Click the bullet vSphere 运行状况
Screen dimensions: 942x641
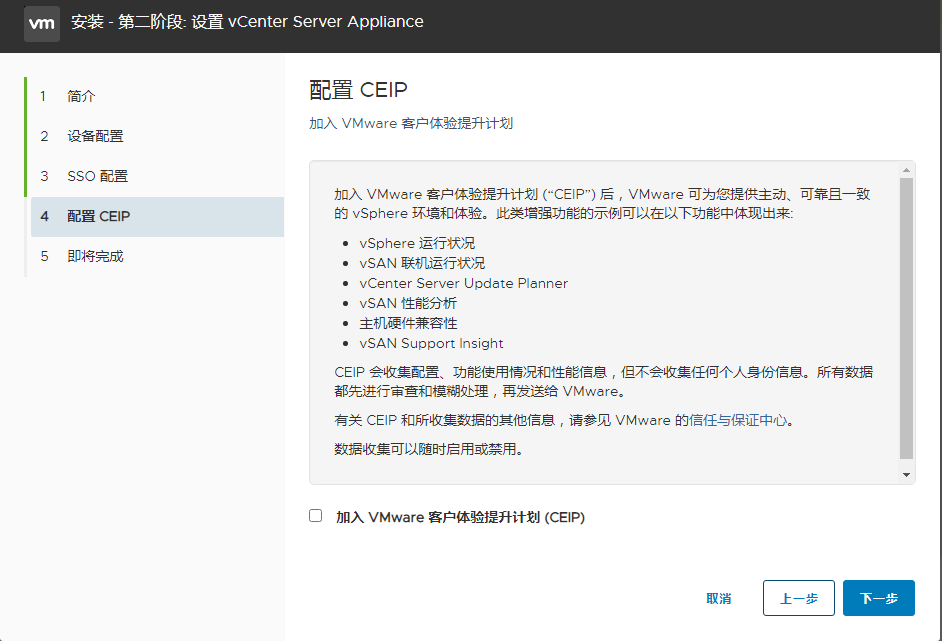[417, 243]
